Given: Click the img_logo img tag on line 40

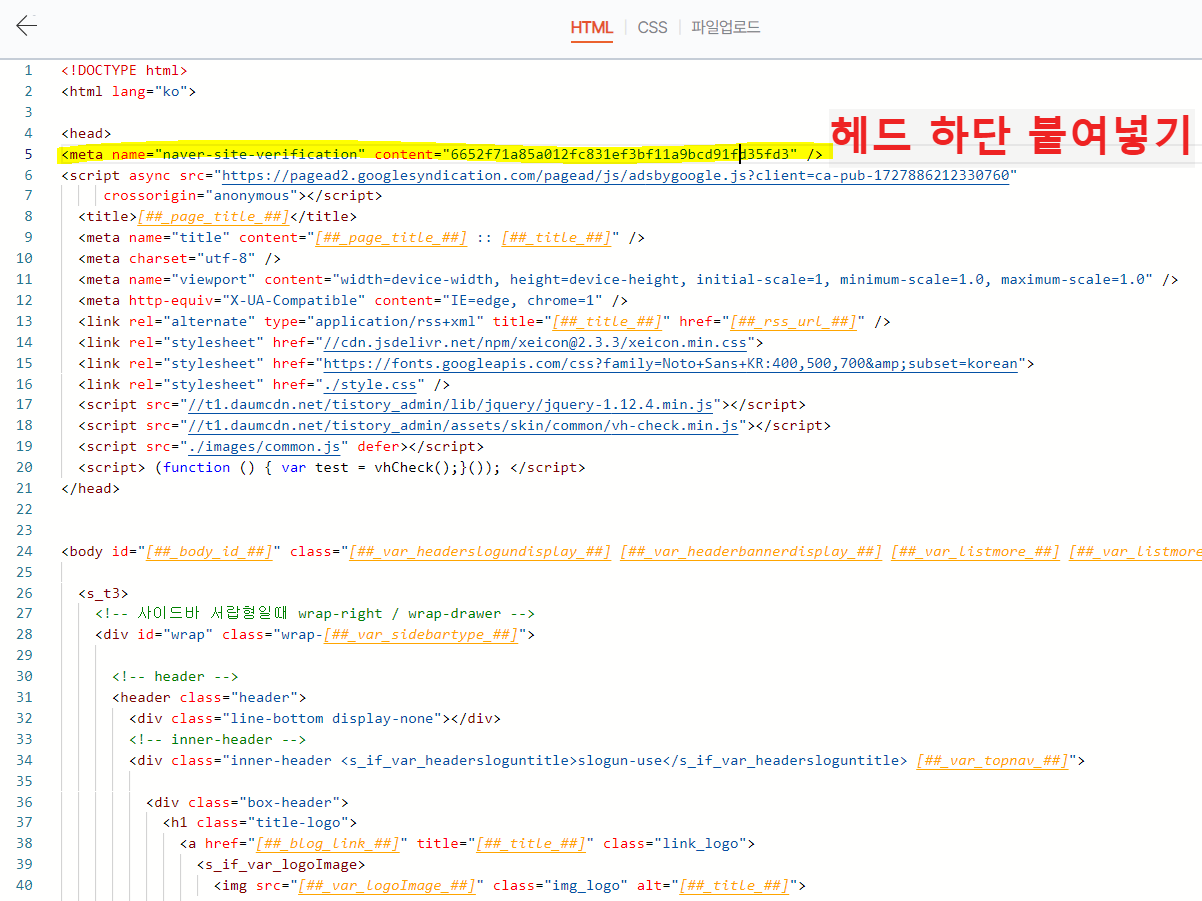Looking at the screenshot, I should coord(510,888).
